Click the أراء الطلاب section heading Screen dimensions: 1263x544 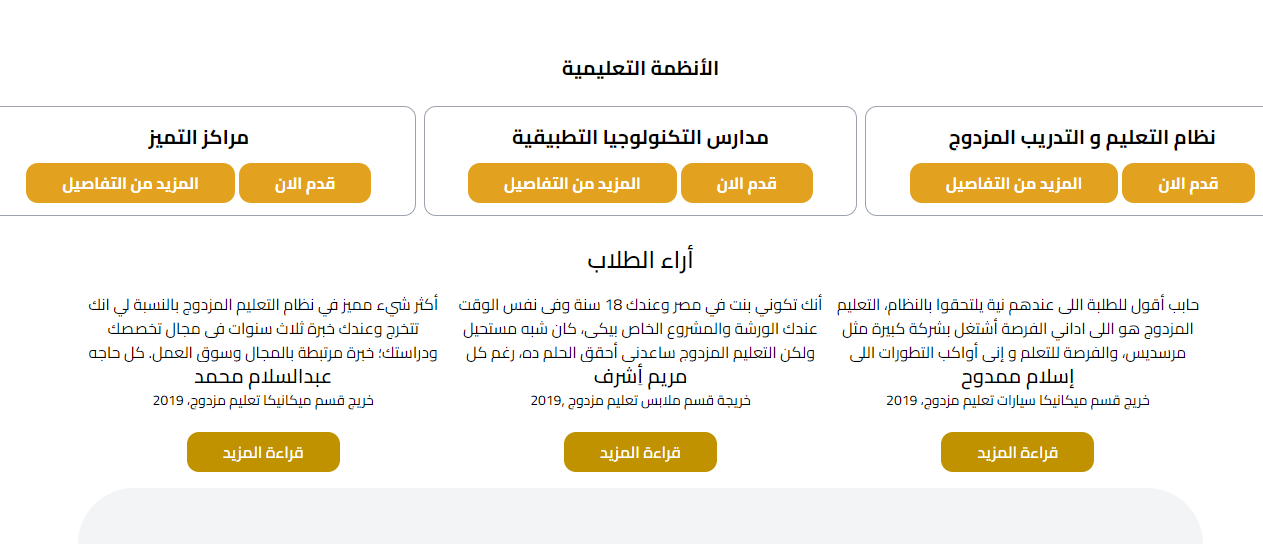[640, 261]
